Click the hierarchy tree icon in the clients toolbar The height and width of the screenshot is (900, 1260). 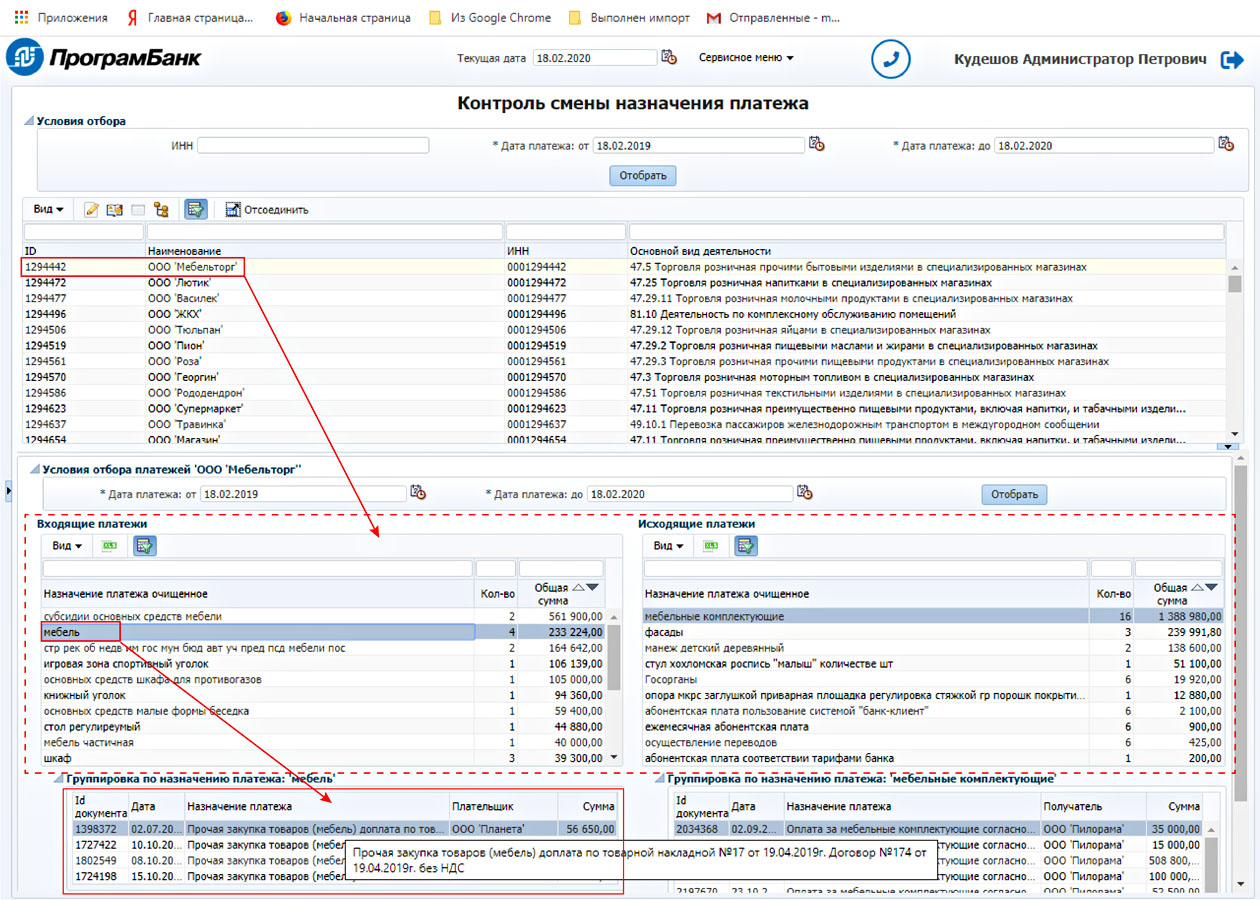[x=161, y=210]
